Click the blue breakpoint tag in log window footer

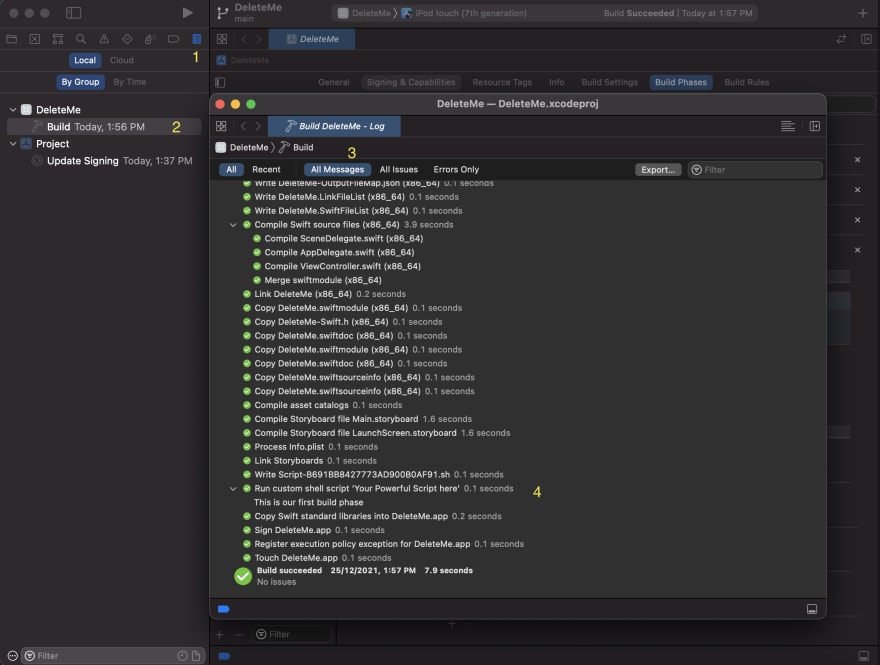[224, 609]
